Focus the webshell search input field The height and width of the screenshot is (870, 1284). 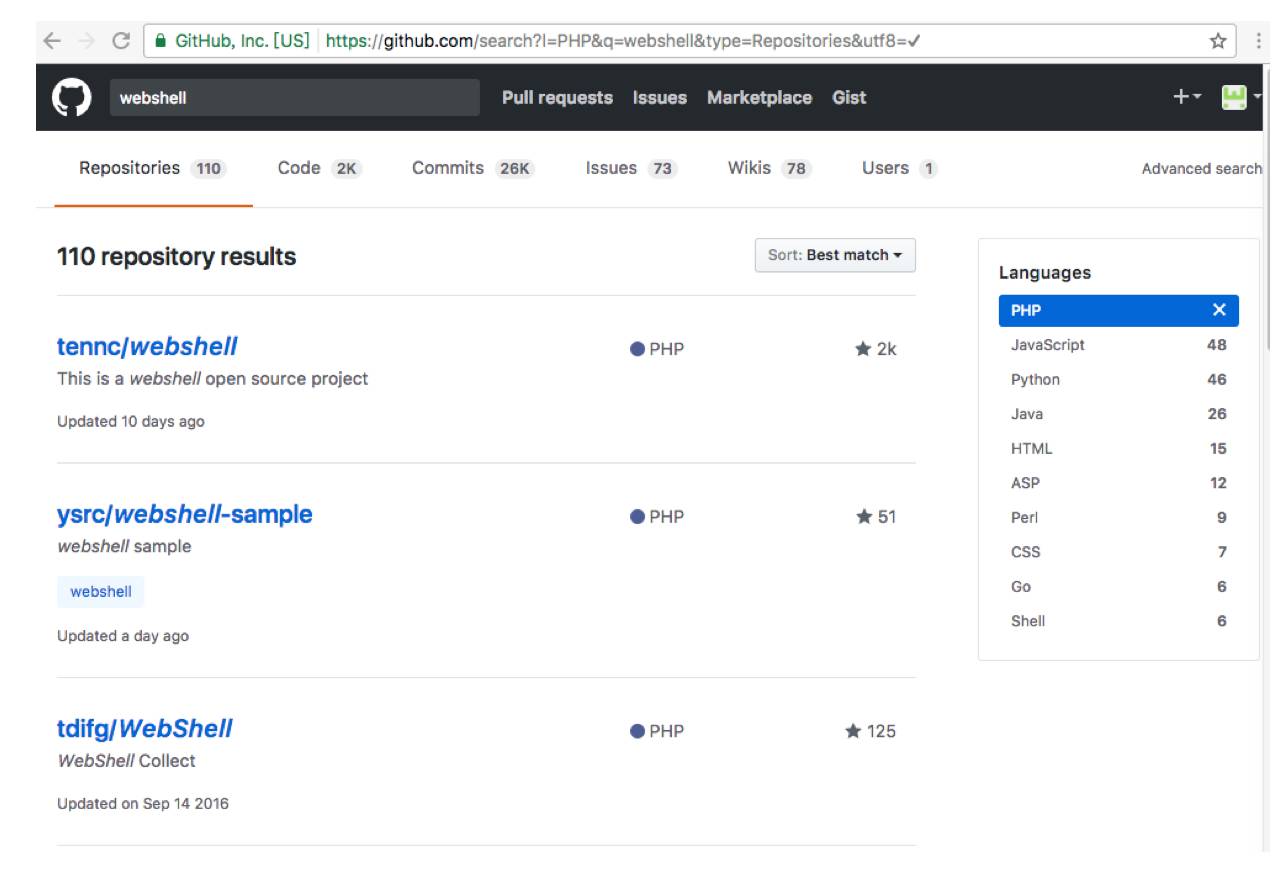coord(294,98)
